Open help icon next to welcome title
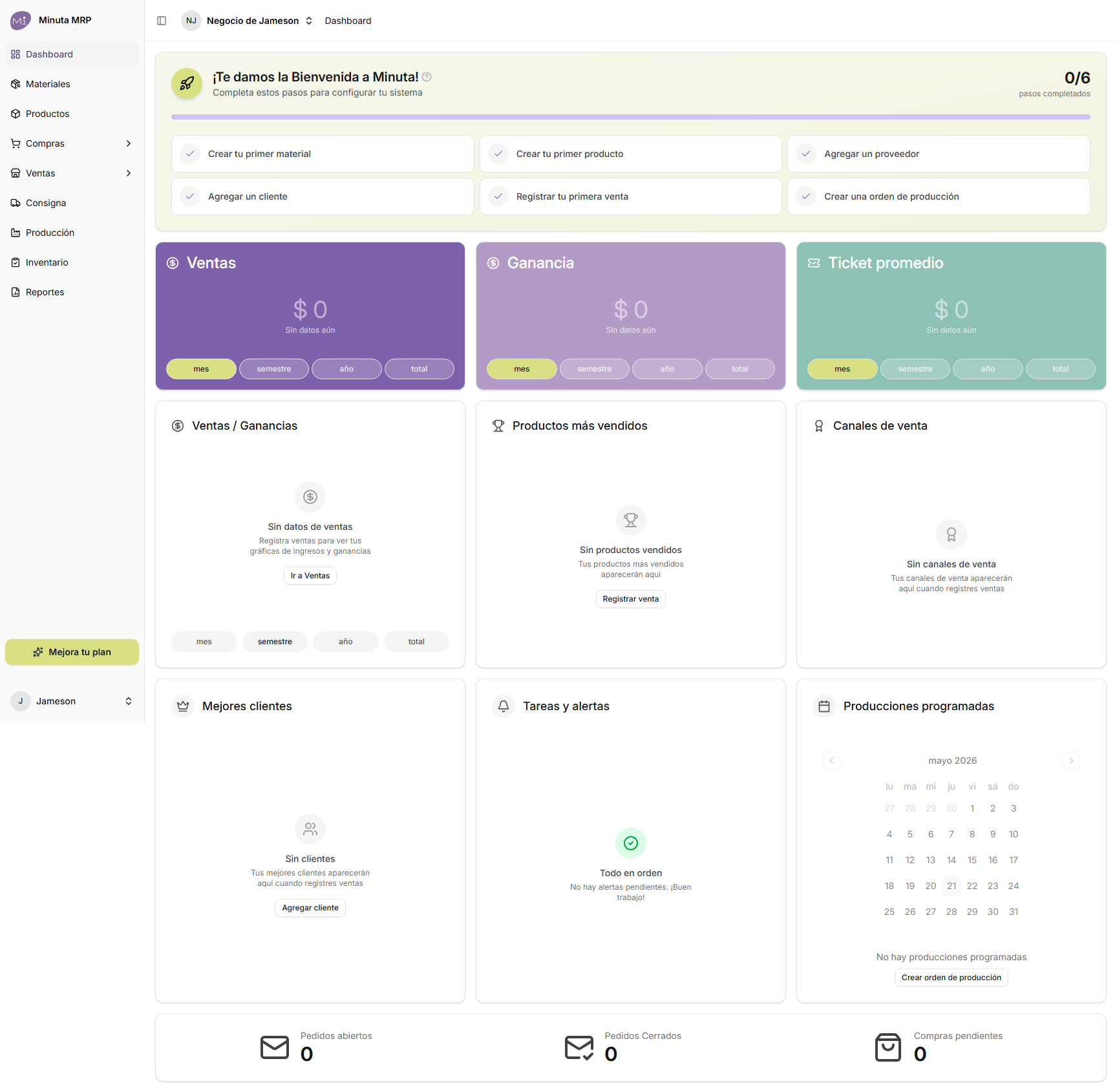Image resolution: width=1117 pixels, height=1092 pixels. 427,77
